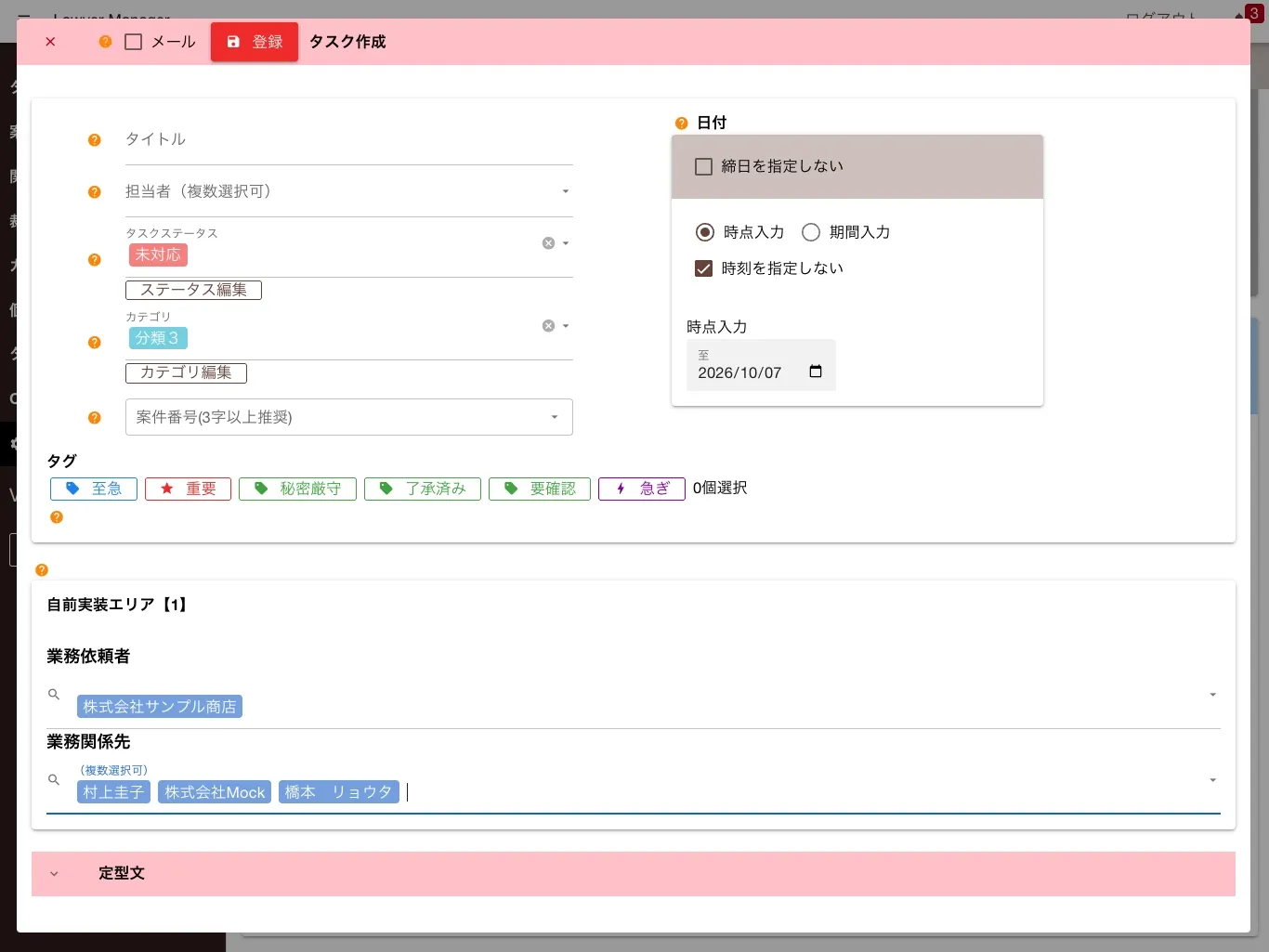Clear the タスクステータス selection
Screen dimensions: 1269x952
(x=548, y=243)
